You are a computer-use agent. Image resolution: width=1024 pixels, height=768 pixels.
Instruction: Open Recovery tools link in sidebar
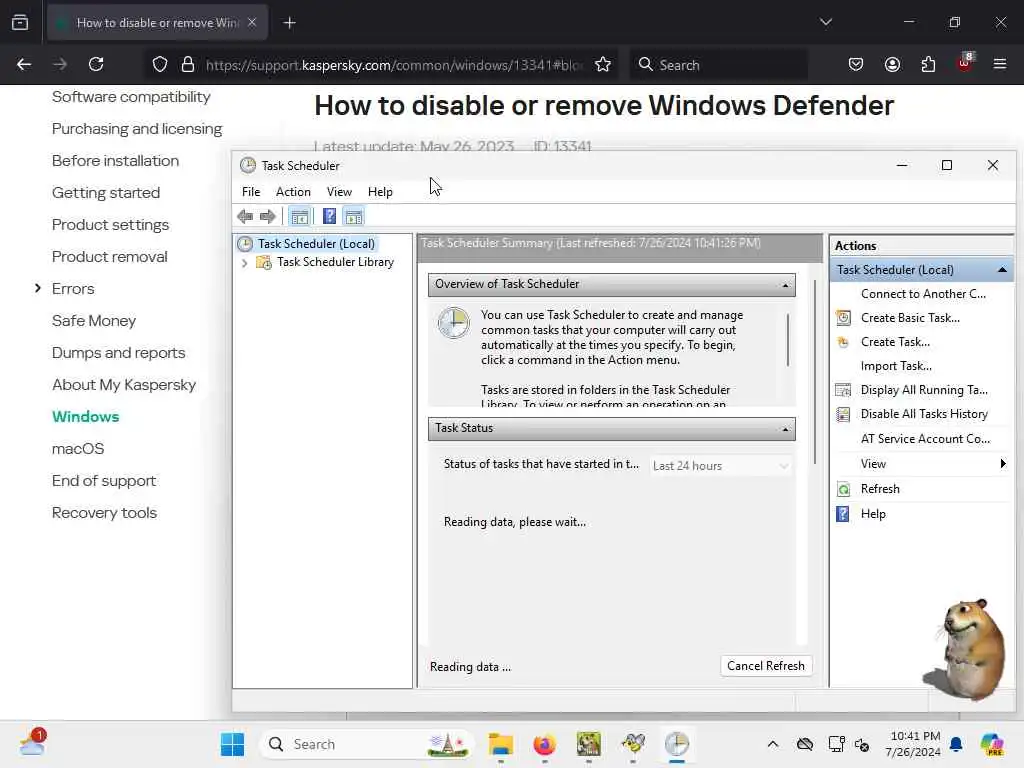[x=104, y=513]
